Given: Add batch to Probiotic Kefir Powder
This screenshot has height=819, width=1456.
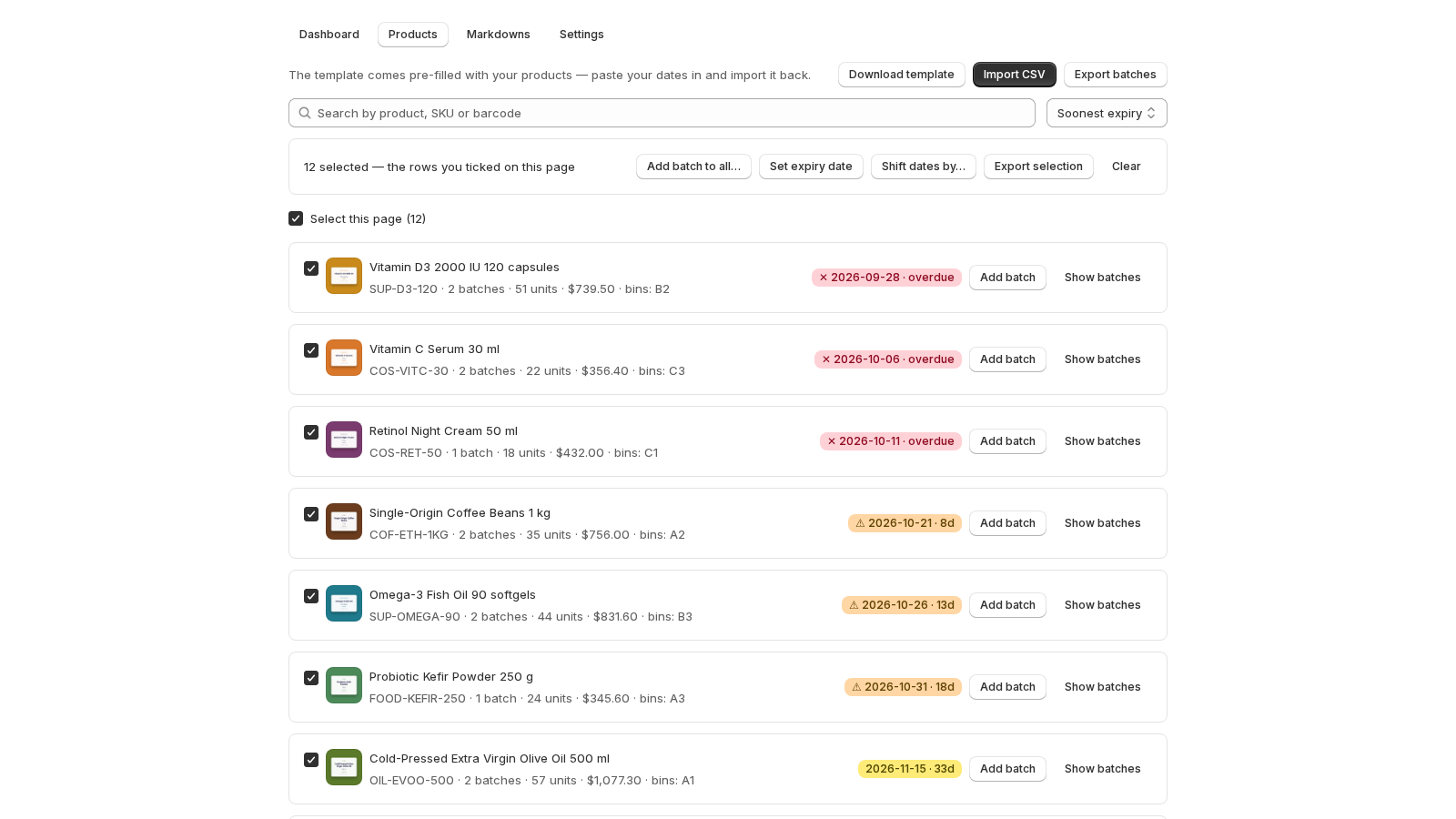Looking at the screenshot, I should point(1007,687).
